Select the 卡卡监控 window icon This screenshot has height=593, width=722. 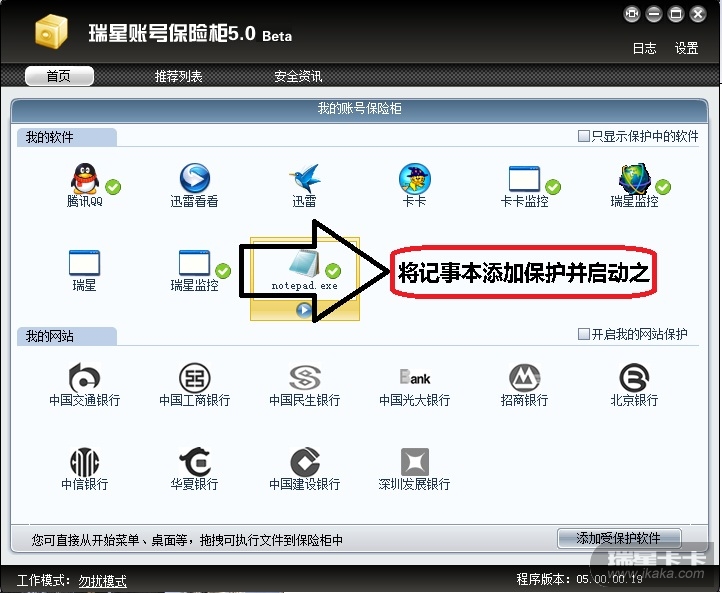[x=524, y=179]
